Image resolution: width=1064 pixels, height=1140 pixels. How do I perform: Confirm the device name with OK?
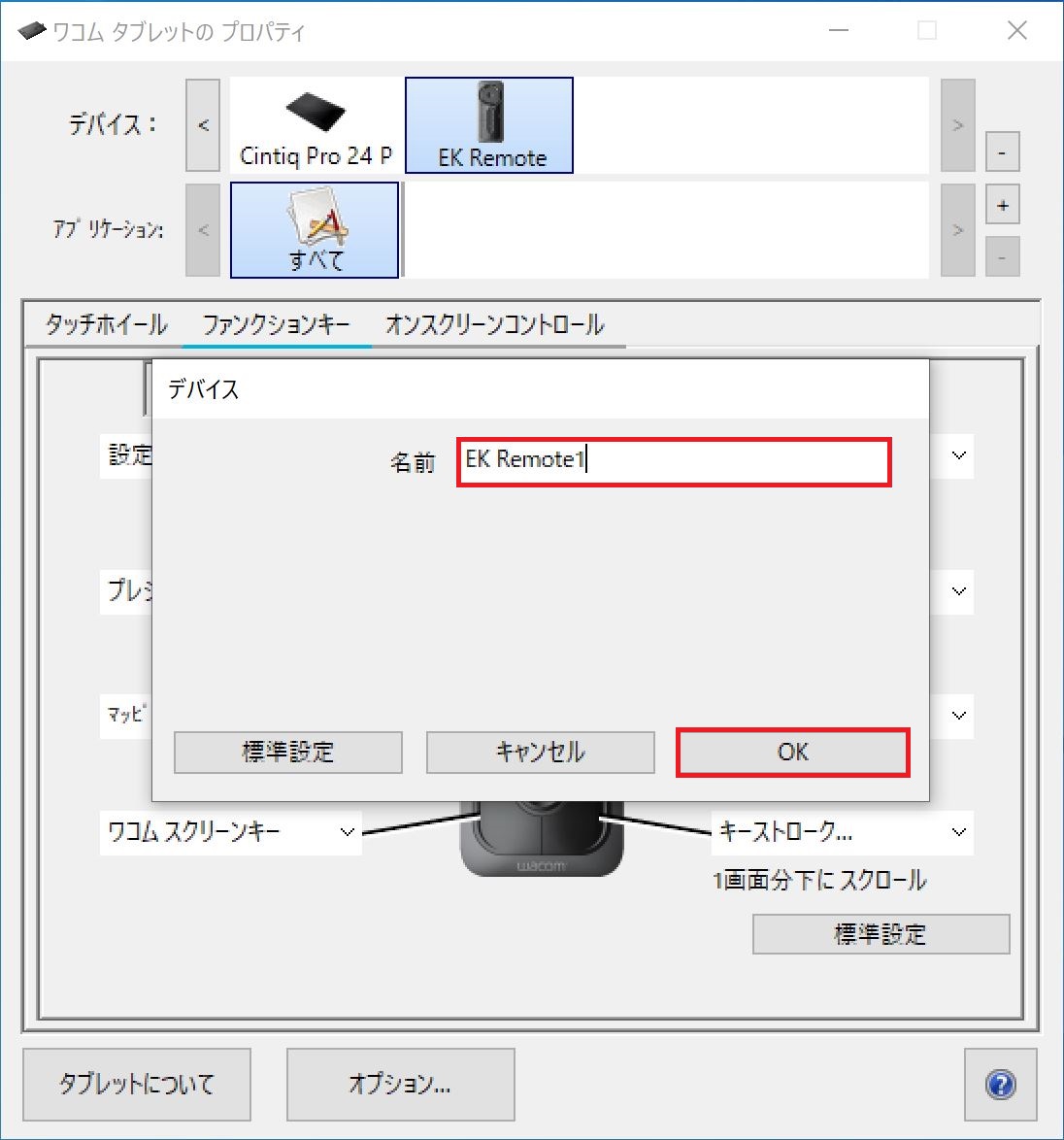(793, 753)
